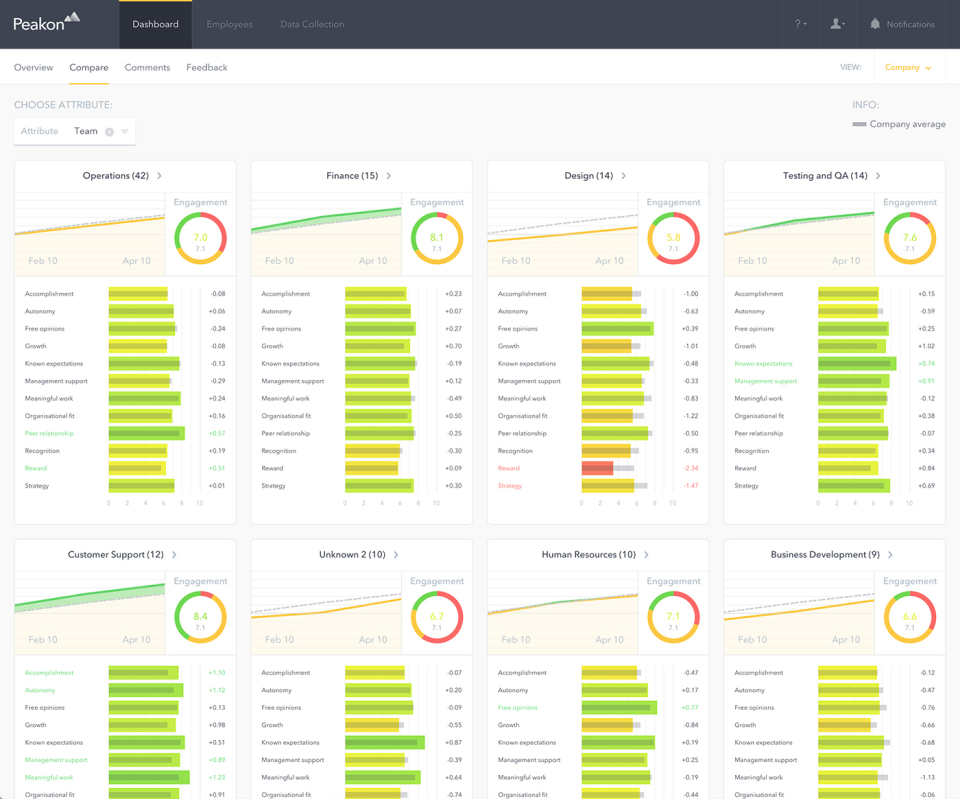Screen dimensions: 960x799
Task: Click the Notifications bell icon
Action: (875, 24)
